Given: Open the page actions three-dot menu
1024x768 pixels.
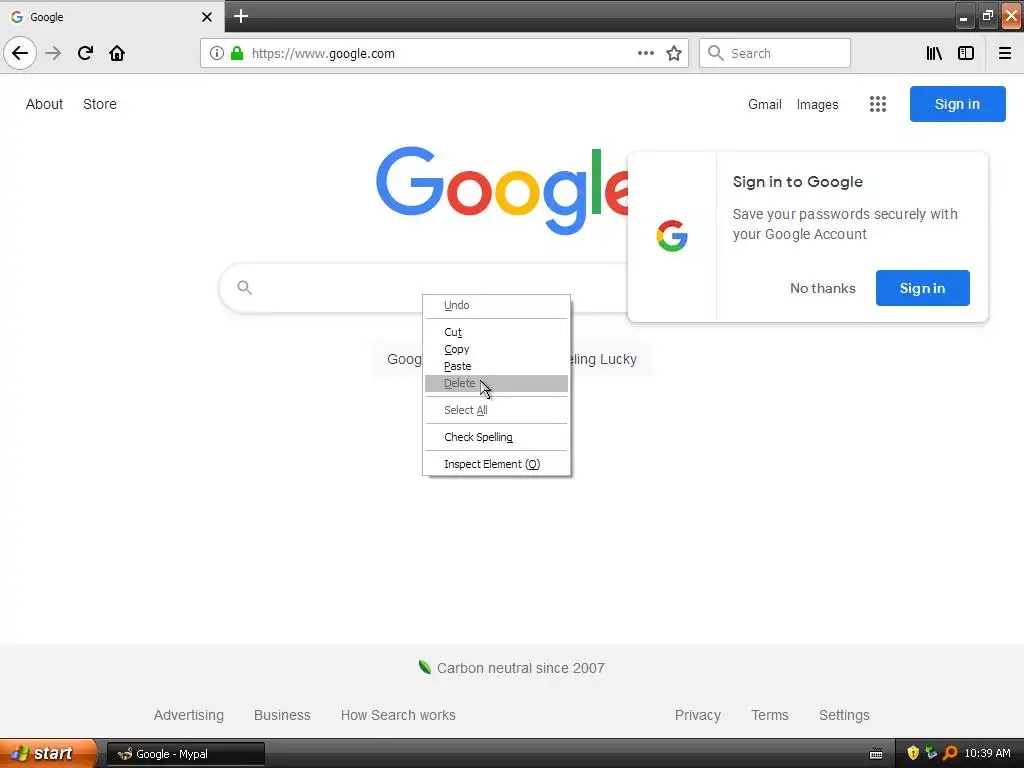Looking at the screenshot, I should click(645, 53).
